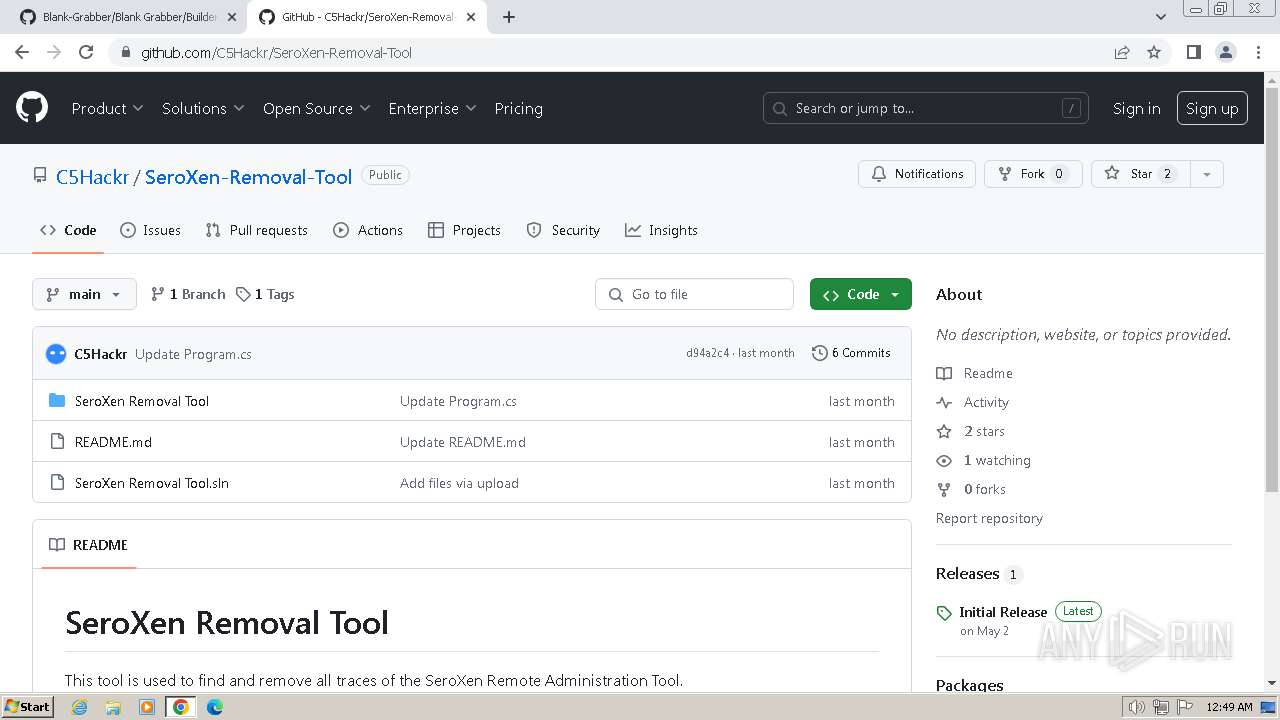Click the GitHub Octocat logo
Viewport: 1280px width, 720px height.
coord(32,108)
